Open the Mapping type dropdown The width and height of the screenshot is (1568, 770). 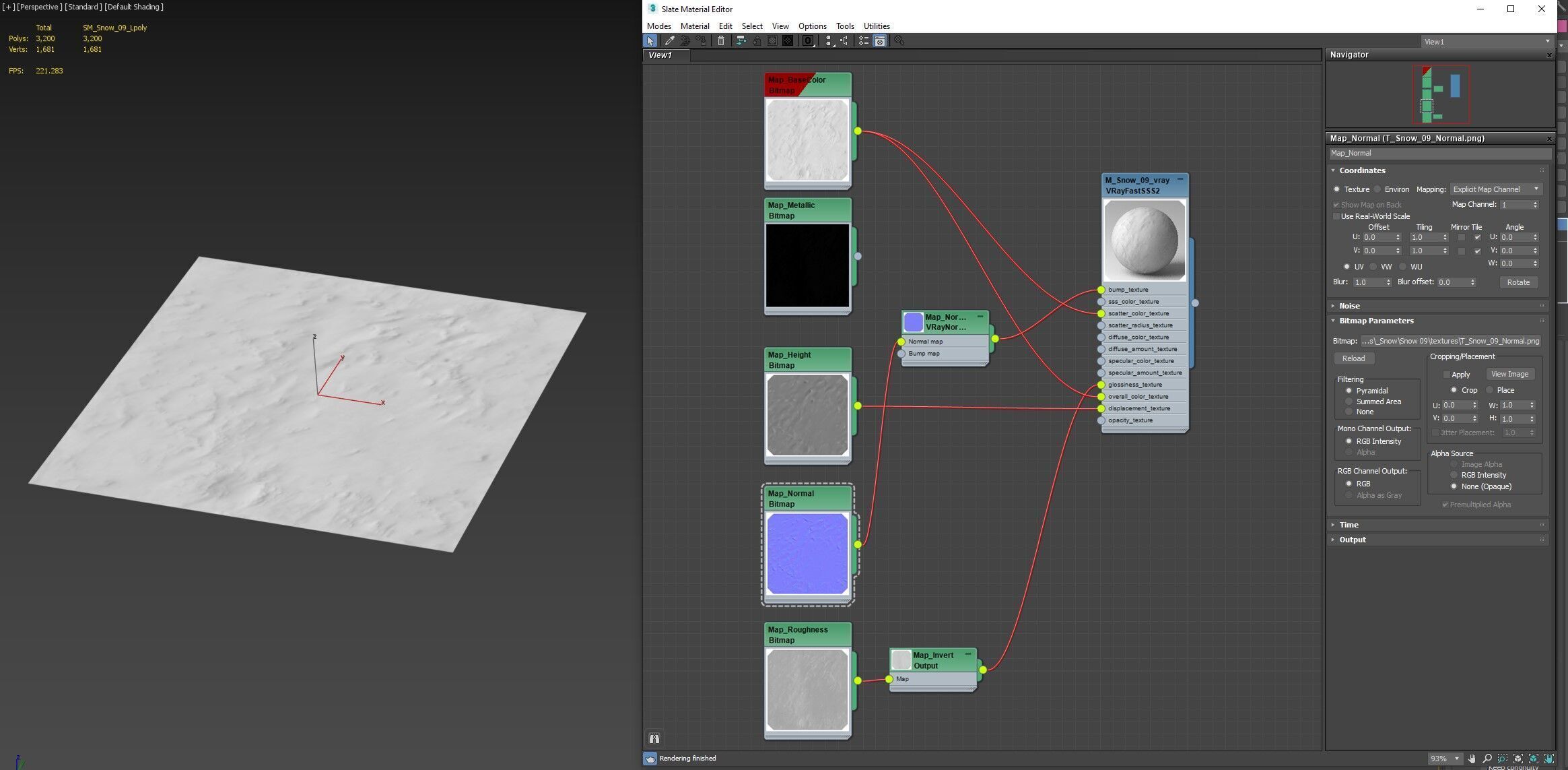(1497, 189)
